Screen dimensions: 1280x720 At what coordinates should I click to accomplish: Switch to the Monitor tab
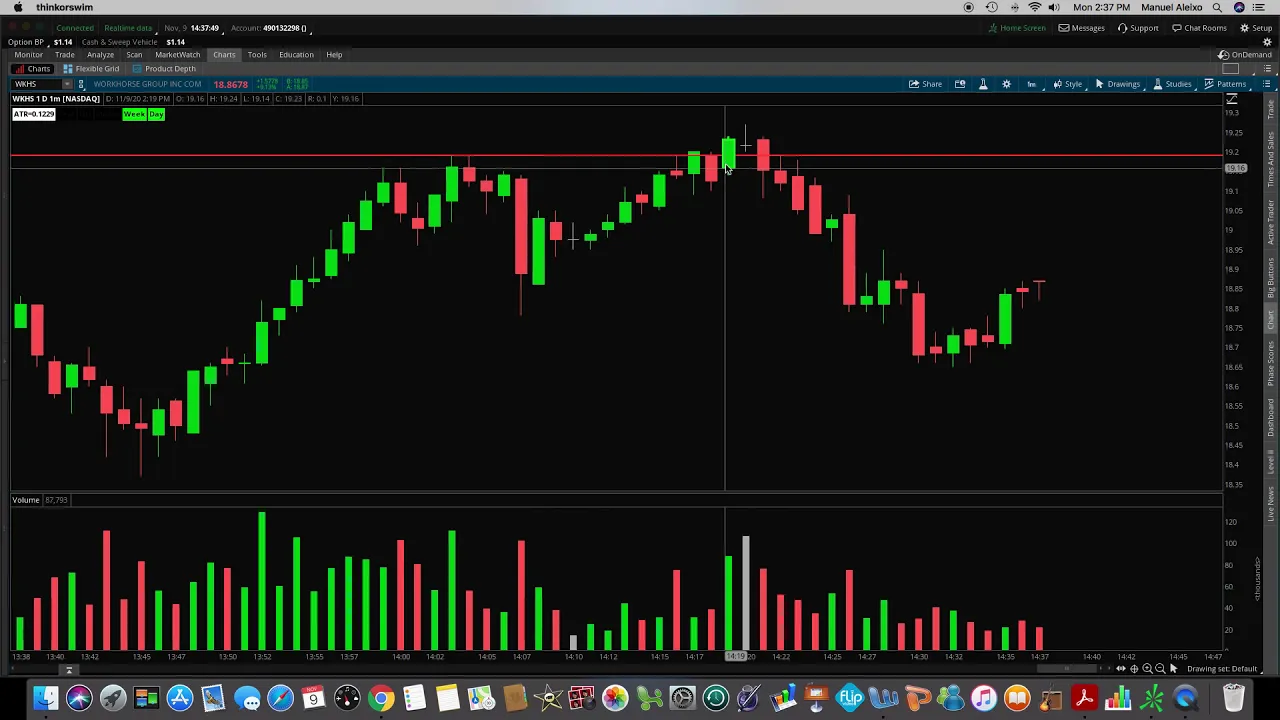(x=28, y=55)
